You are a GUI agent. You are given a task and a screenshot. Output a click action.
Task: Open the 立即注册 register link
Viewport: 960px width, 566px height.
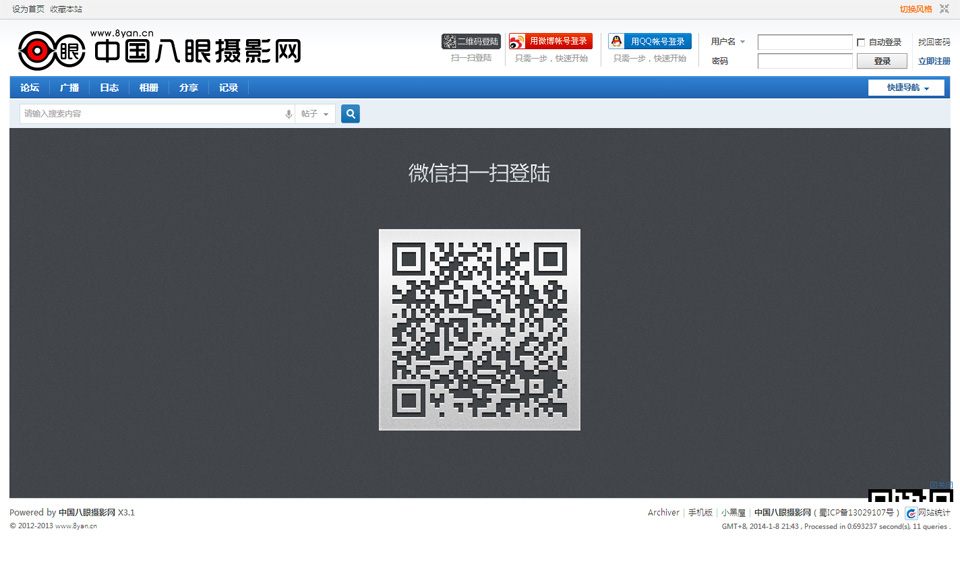pyautogui.click(x=934, y=61)
